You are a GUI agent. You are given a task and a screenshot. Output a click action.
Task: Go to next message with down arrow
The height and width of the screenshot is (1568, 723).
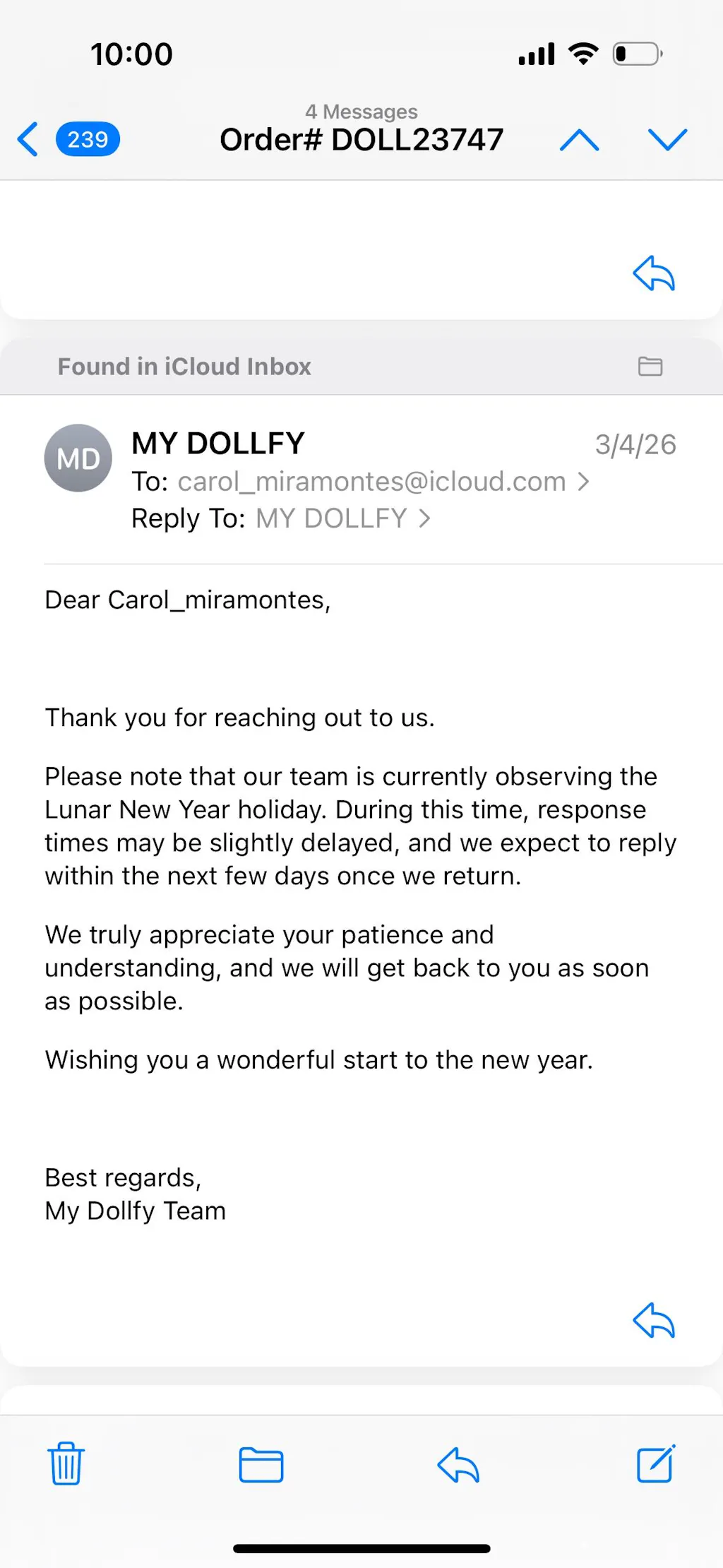click(667, 139)
